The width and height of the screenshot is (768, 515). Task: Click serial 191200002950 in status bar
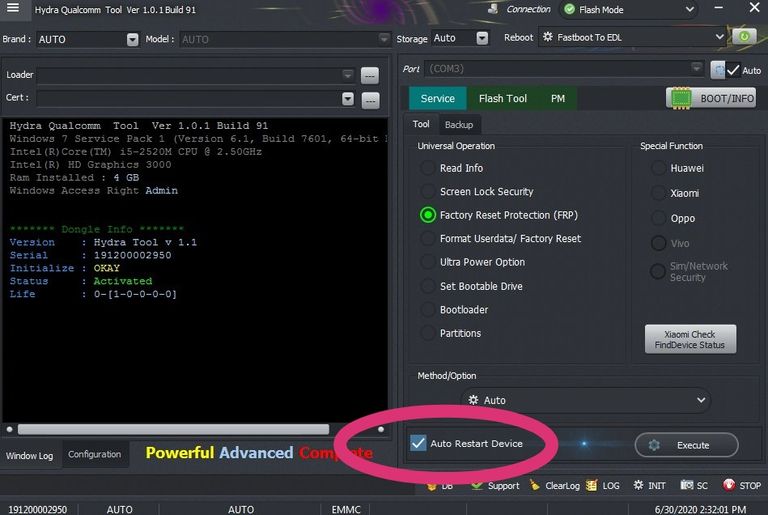point(38,509)
